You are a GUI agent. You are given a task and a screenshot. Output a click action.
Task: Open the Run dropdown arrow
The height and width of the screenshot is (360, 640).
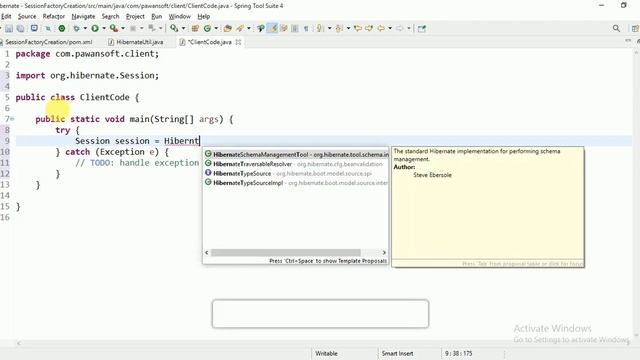[x=104, y=28]
